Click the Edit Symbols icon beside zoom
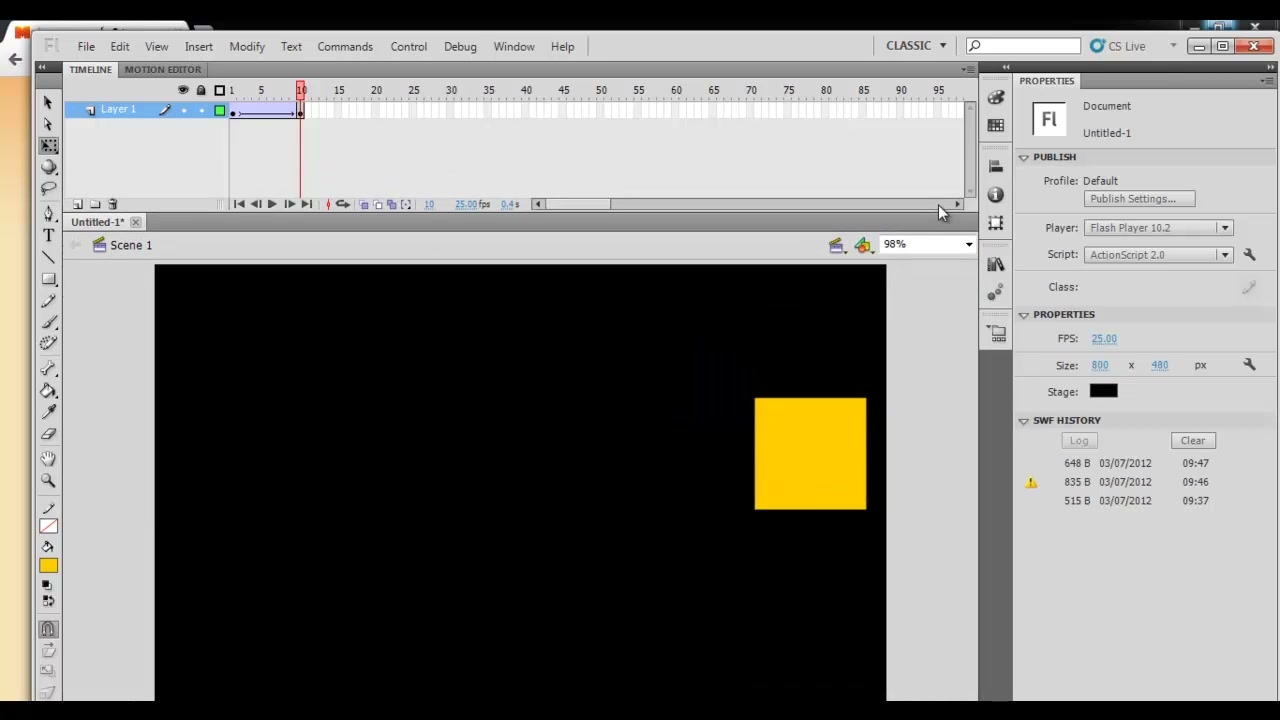This screenshot has width=1280, height=720. pyautogui.click(x=862, y=245)
